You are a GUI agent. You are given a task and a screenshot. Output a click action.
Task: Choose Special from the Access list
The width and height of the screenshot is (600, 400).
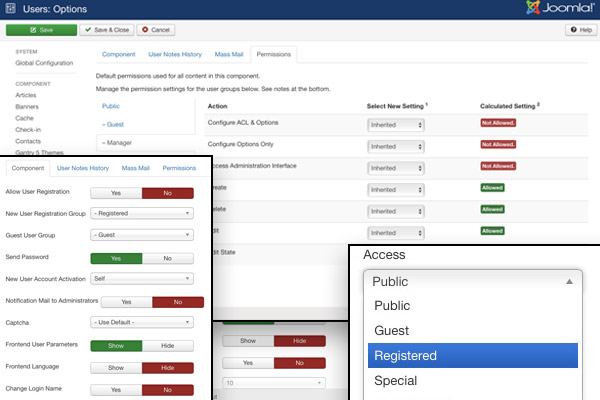(x=395, y=381)
